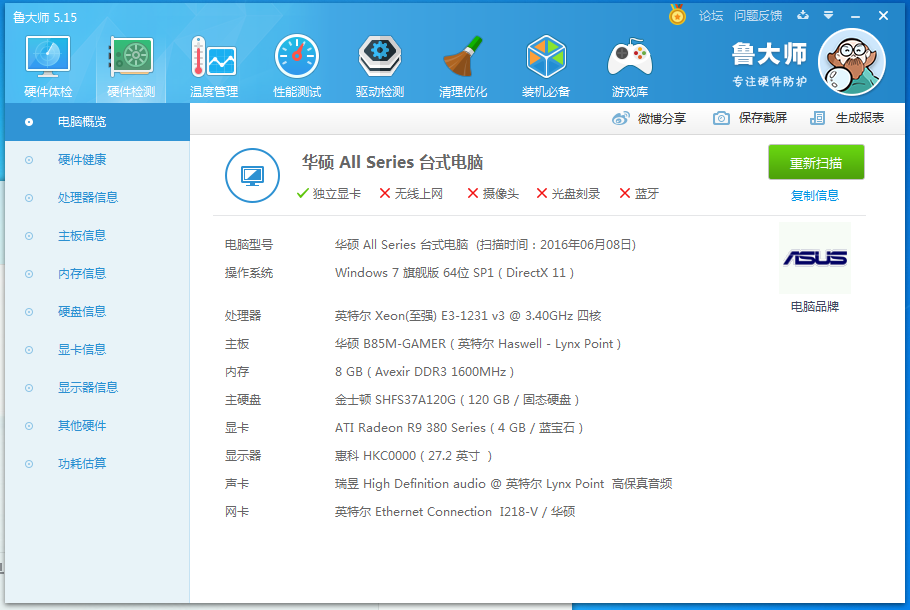The height and width of the screenshot is (610, 910).
Task: Select 显示器信息 in sidebar
Action: pyautogui.click(x=98, y=388)
